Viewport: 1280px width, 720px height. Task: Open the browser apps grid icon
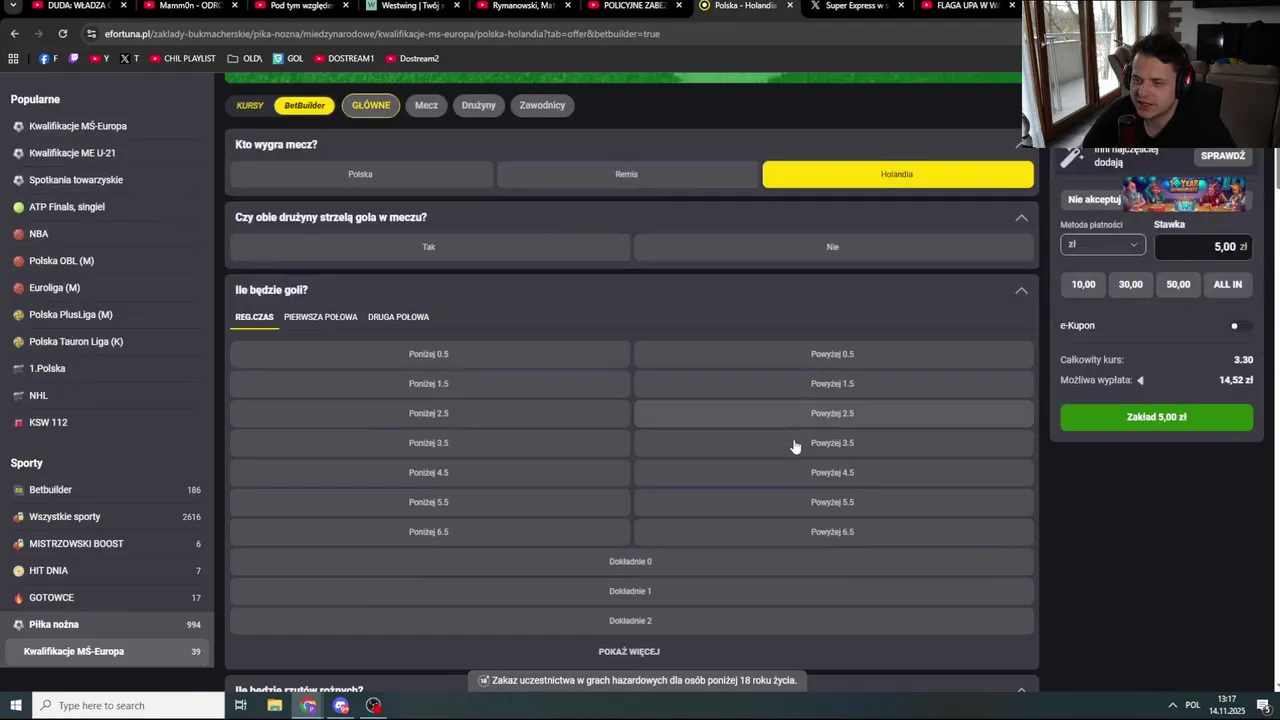pyautogui.click(x=13, y=59)
